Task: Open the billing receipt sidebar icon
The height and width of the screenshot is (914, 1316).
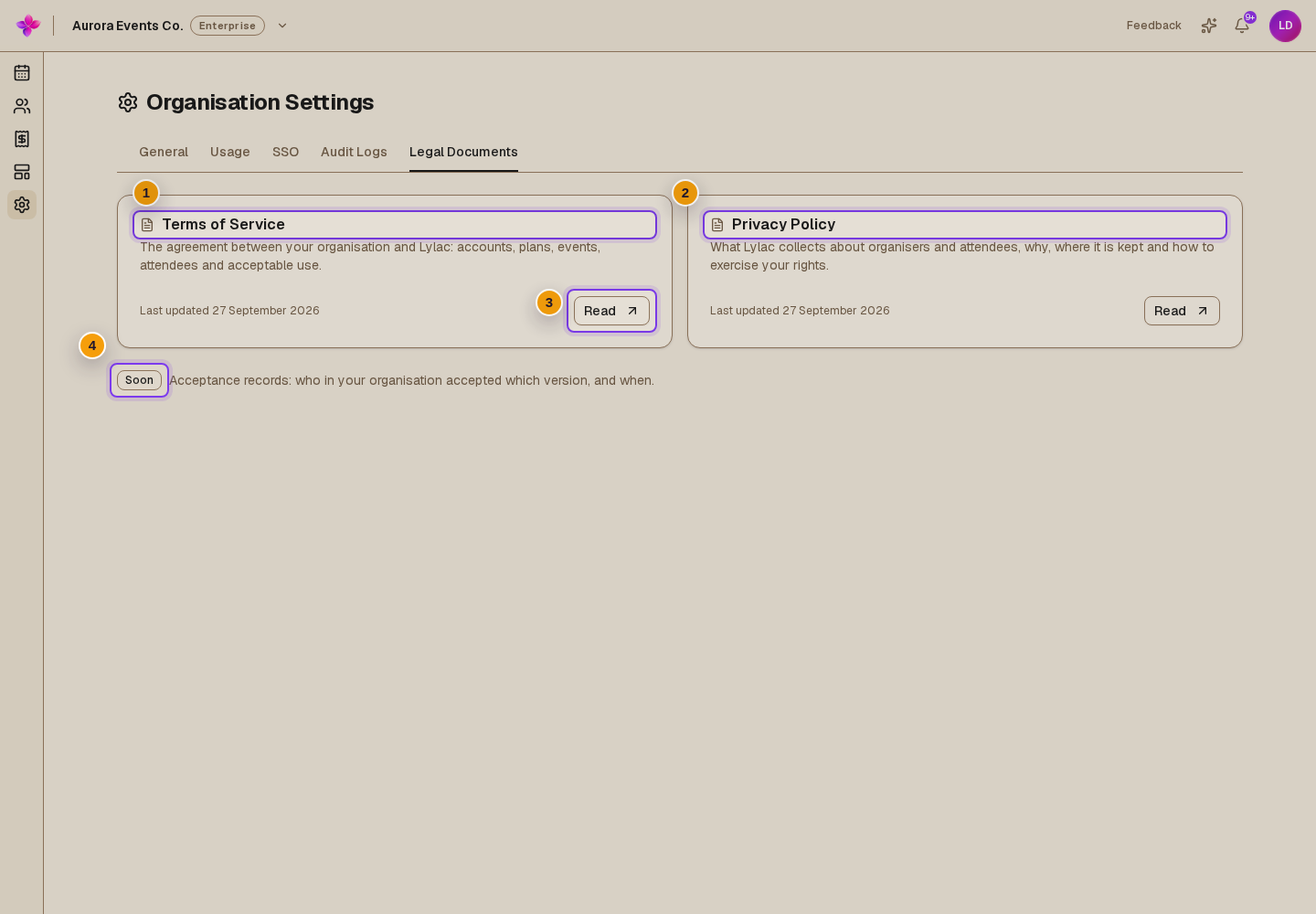Action: [22, 139]
